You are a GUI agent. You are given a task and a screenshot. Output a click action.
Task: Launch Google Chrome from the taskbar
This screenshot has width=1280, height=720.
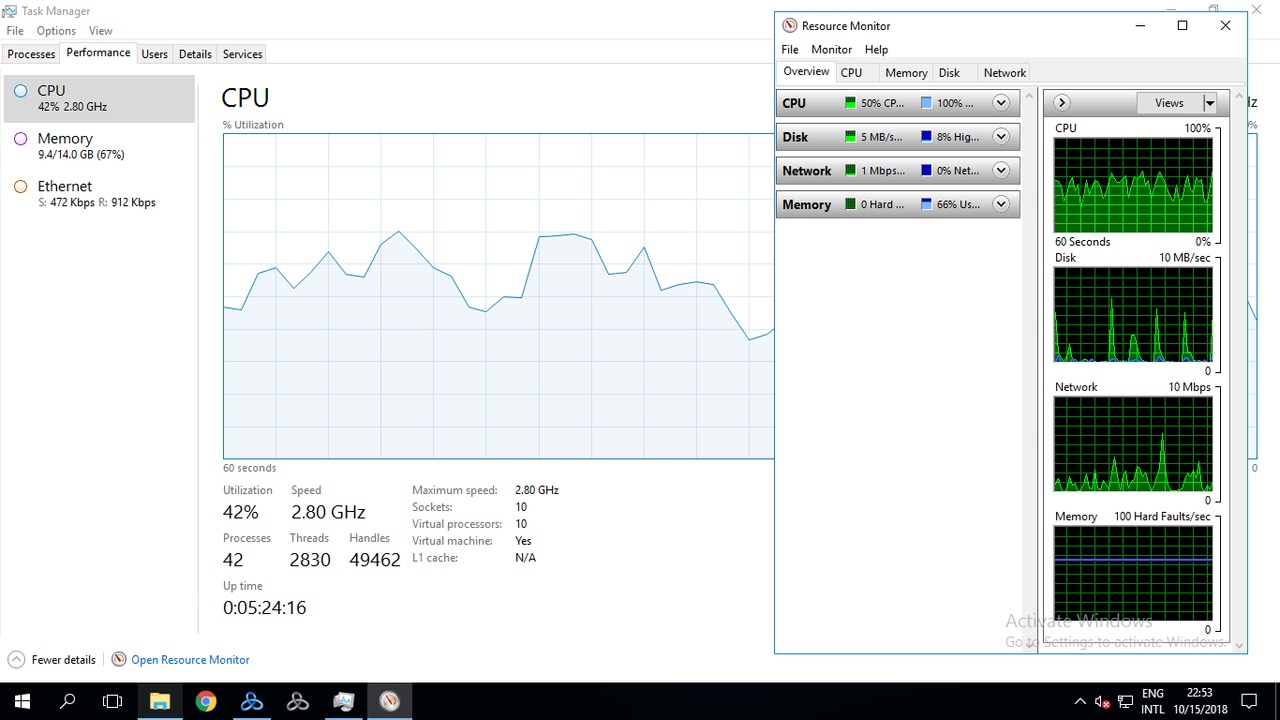coord(206,701)
